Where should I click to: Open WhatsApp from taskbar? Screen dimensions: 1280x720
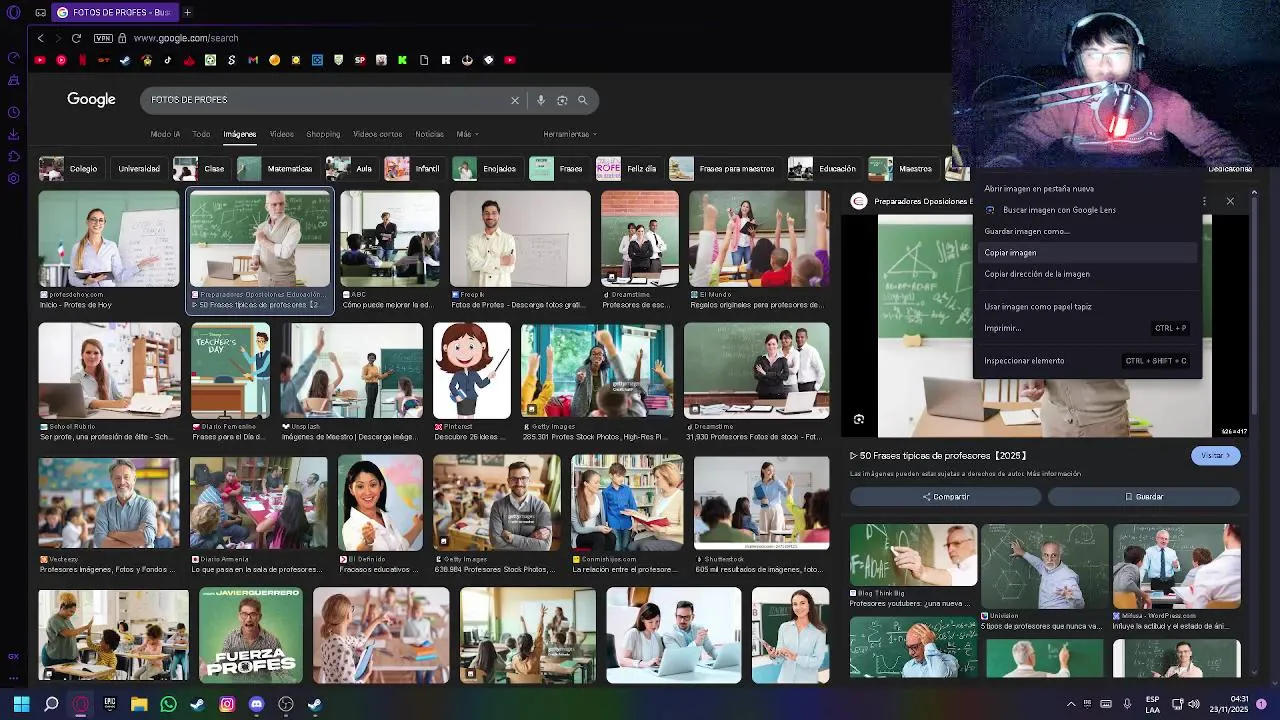pyautogui.click(x=168, y=704)
